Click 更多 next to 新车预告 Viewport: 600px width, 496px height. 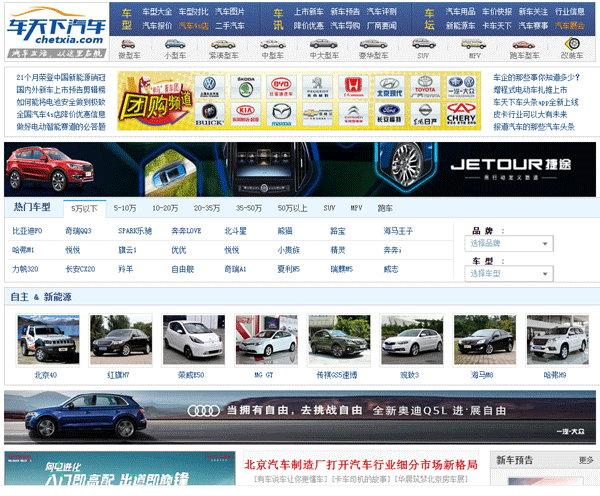[x=586, y=460]
